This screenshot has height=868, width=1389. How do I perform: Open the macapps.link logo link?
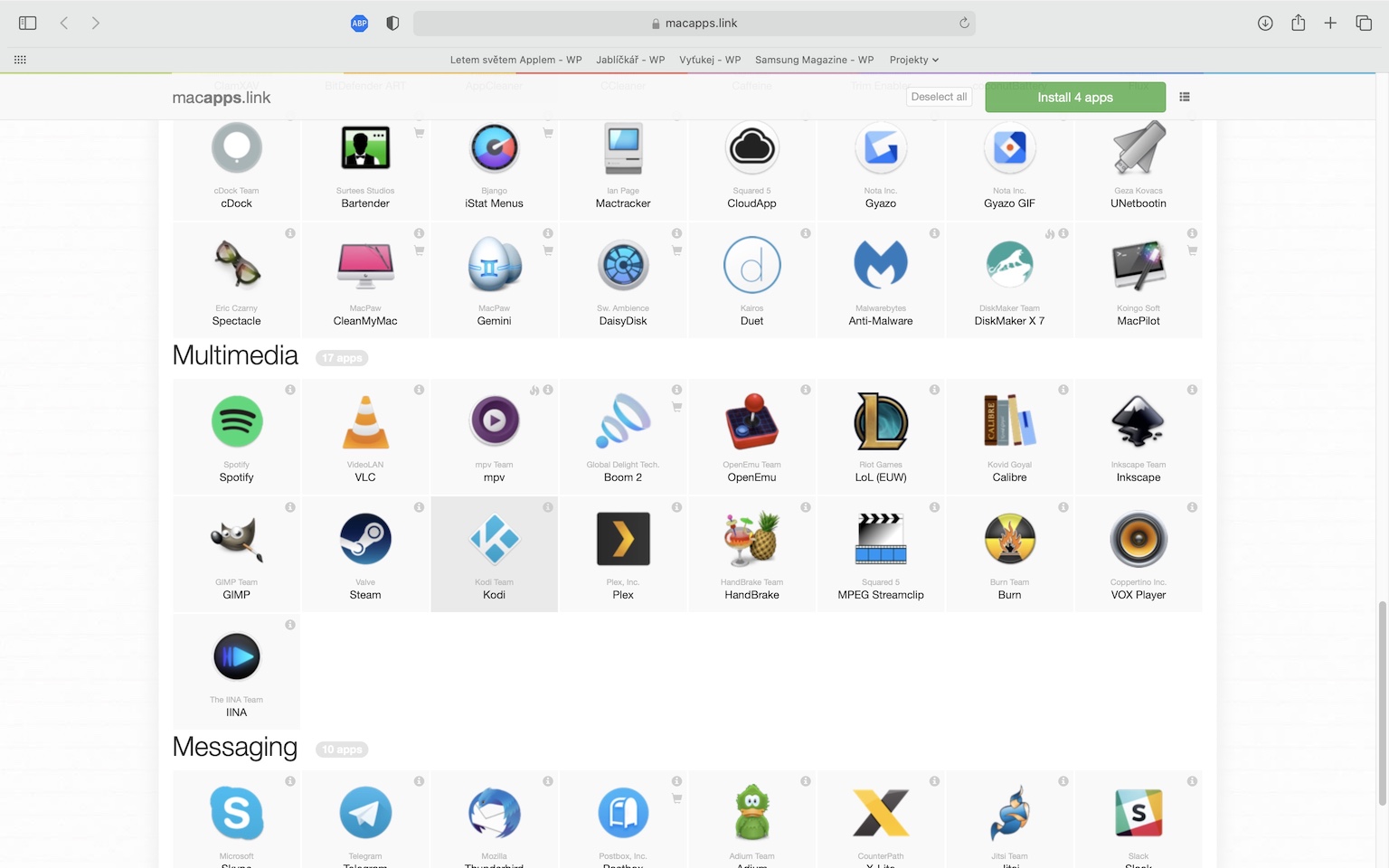[x=222, y=98]
